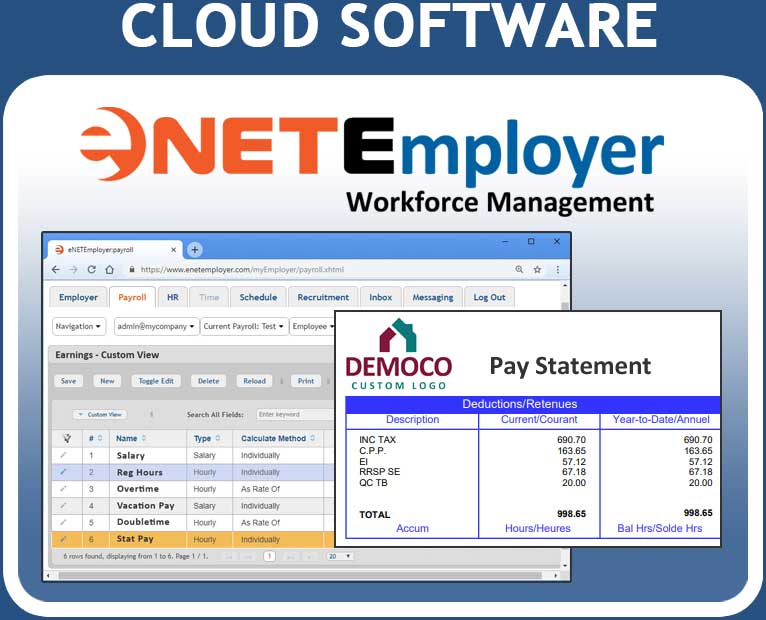Click the Log Out tab
The width and height of the screenshot is (766, 620).
coord(489,297)
